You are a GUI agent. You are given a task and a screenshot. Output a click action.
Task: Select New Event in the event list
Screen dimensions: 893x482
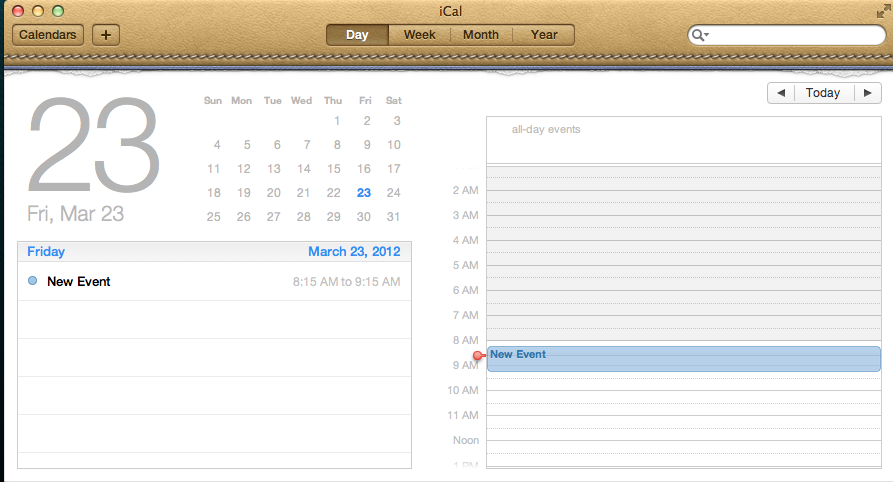[214, 281]
